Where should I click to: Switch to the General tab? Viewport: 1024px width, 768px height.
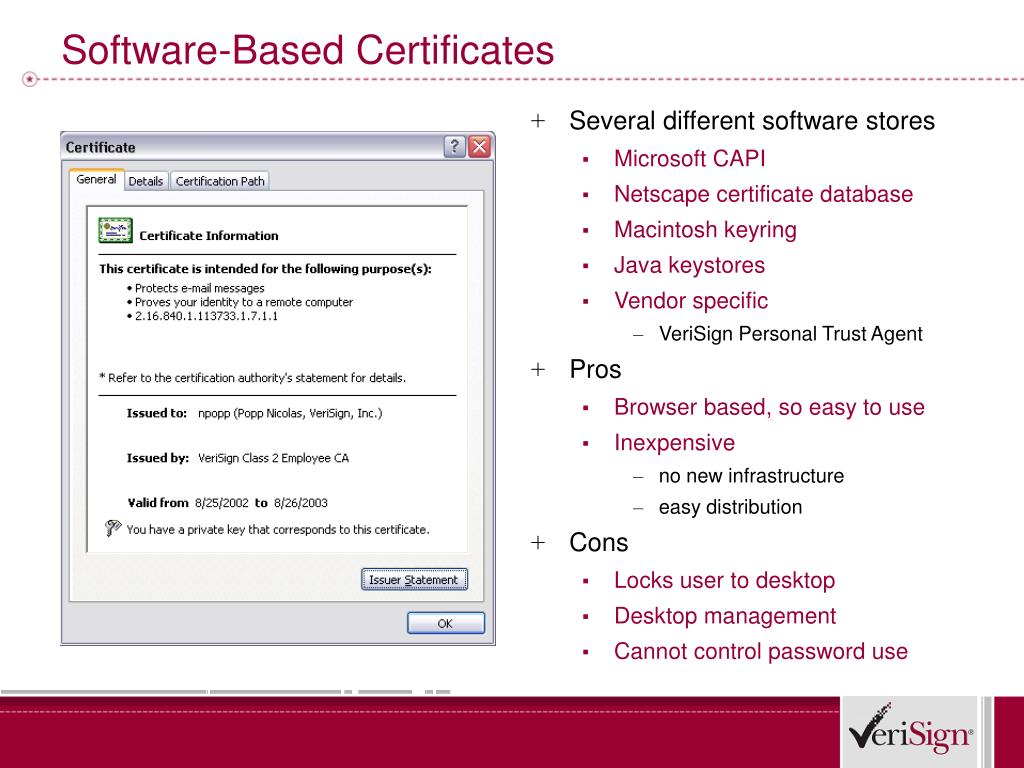tap(96, 180)
